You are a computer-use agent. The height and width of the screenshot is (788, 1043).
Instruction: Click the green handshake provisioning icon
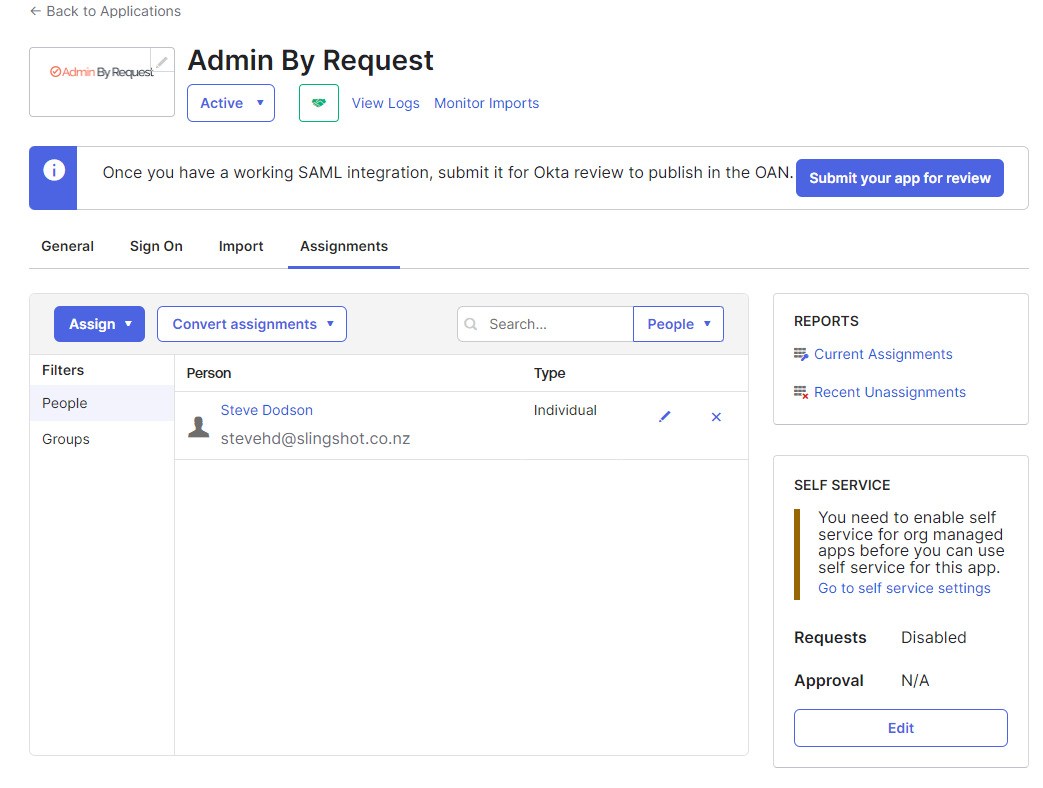[x=319, y=103]
